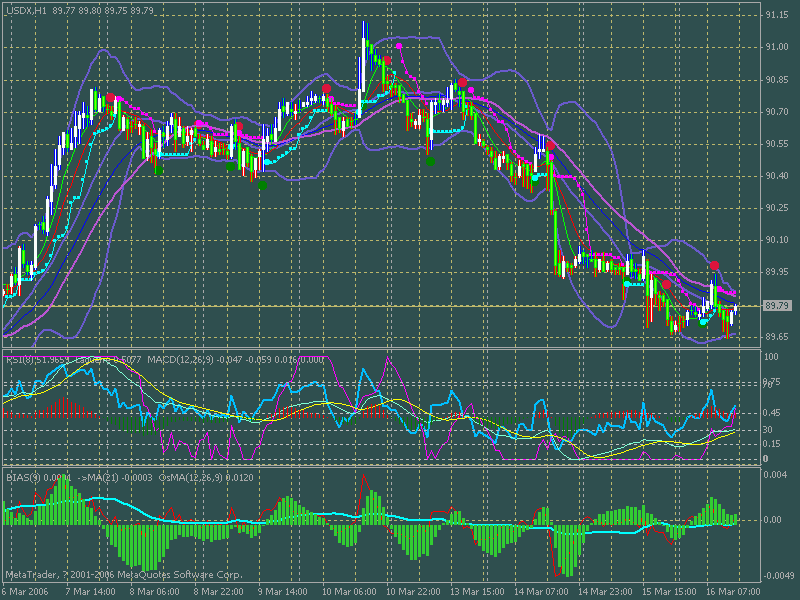Click the 91.15 price axis label
Screen dimensions: 800x600
[x=777, y=15]
